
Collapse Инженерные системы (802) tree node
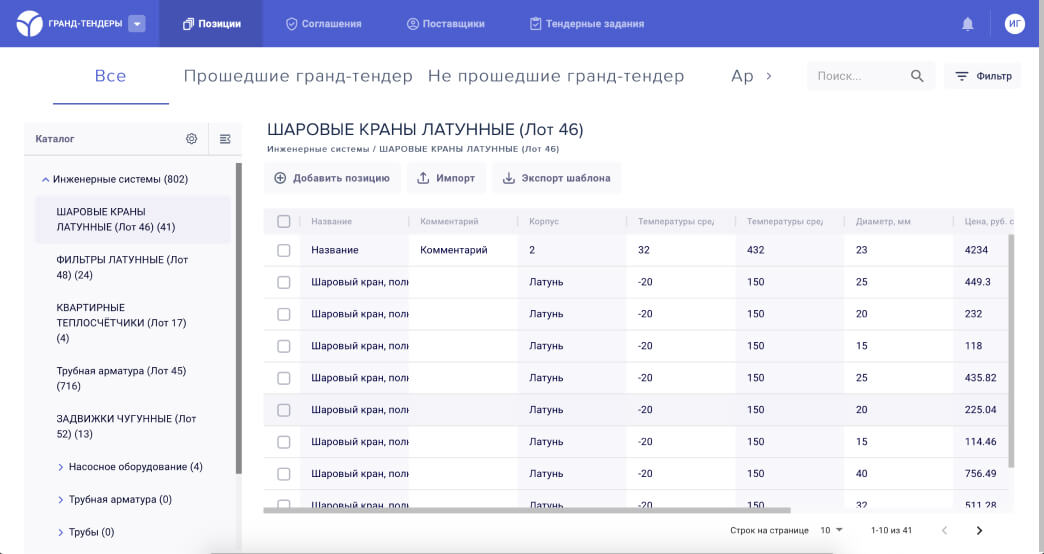coord(45,179)
